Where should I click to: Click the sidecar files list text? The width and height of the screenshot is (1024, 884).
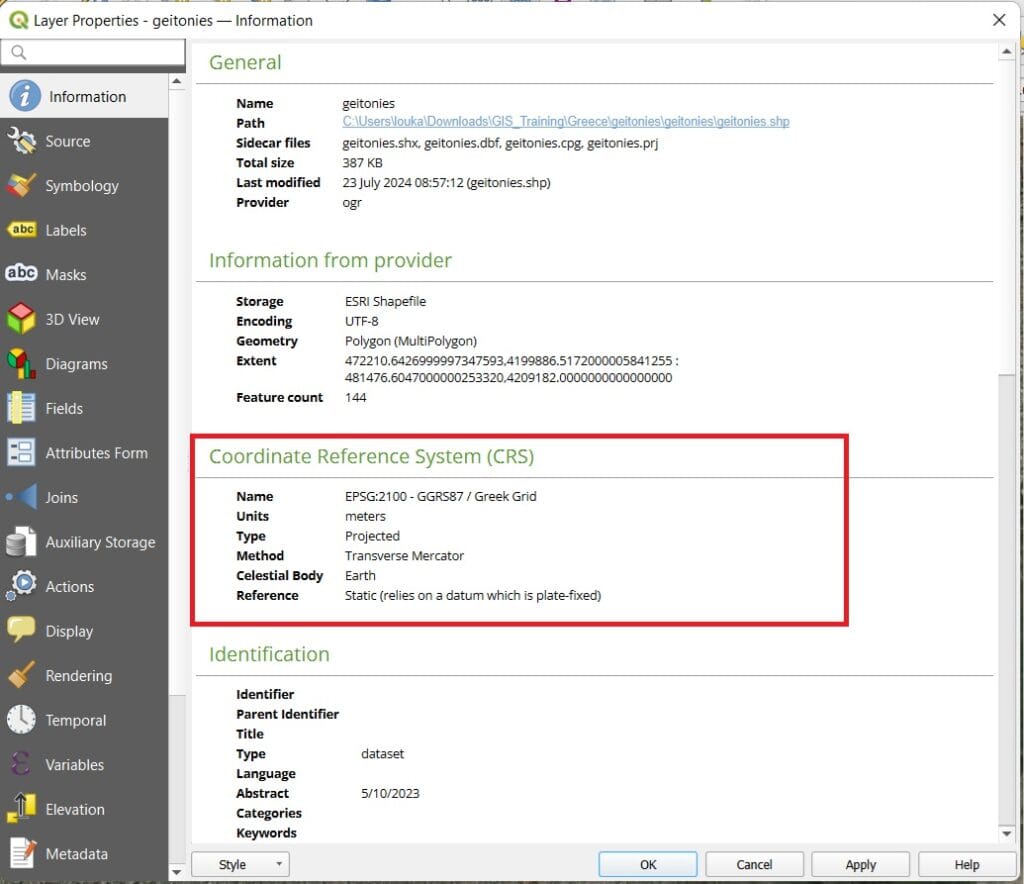(x=500, y=143)
